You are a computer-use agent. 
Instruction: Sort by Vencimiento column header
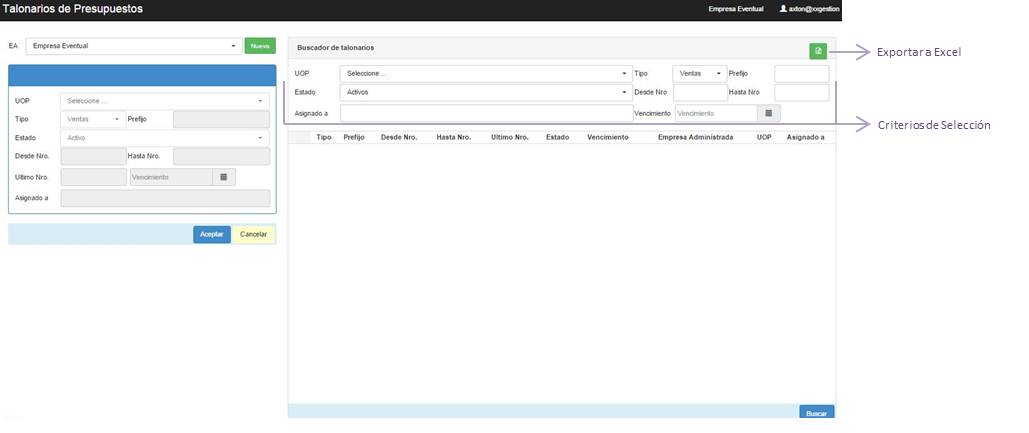608,137
